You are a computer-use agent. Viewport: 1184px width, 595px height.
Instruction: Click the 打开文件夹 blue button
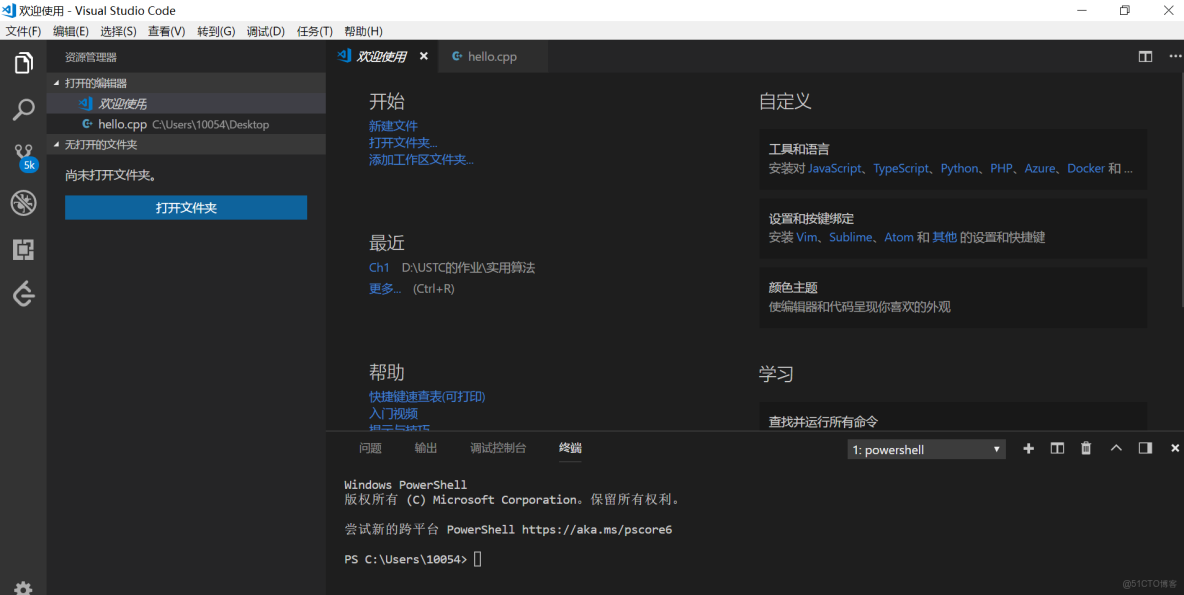coord(186,208)
